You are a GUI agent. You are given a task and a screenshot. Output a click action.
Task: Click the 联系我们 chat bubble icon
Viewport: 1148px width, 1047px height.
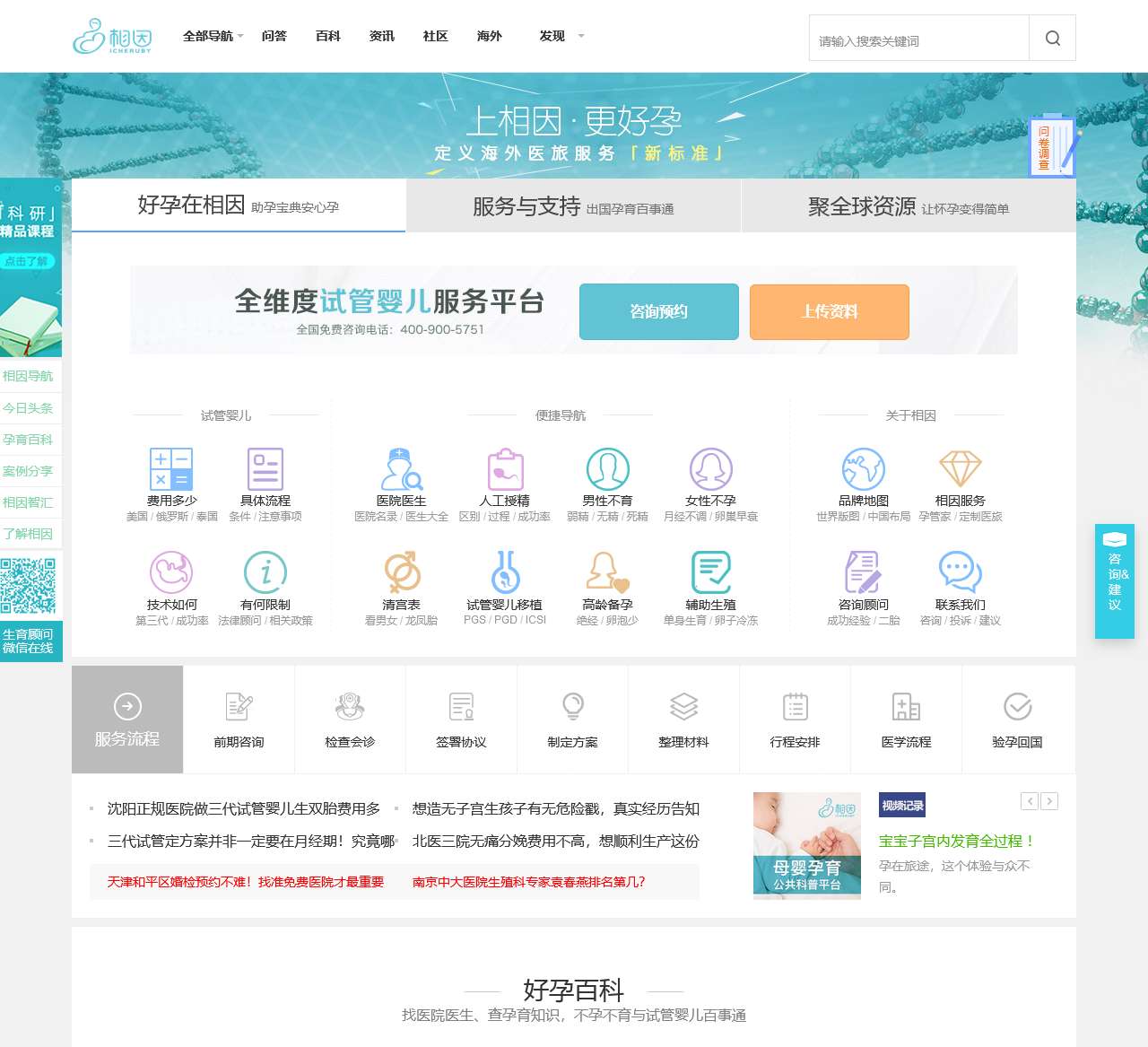(960, 572)
